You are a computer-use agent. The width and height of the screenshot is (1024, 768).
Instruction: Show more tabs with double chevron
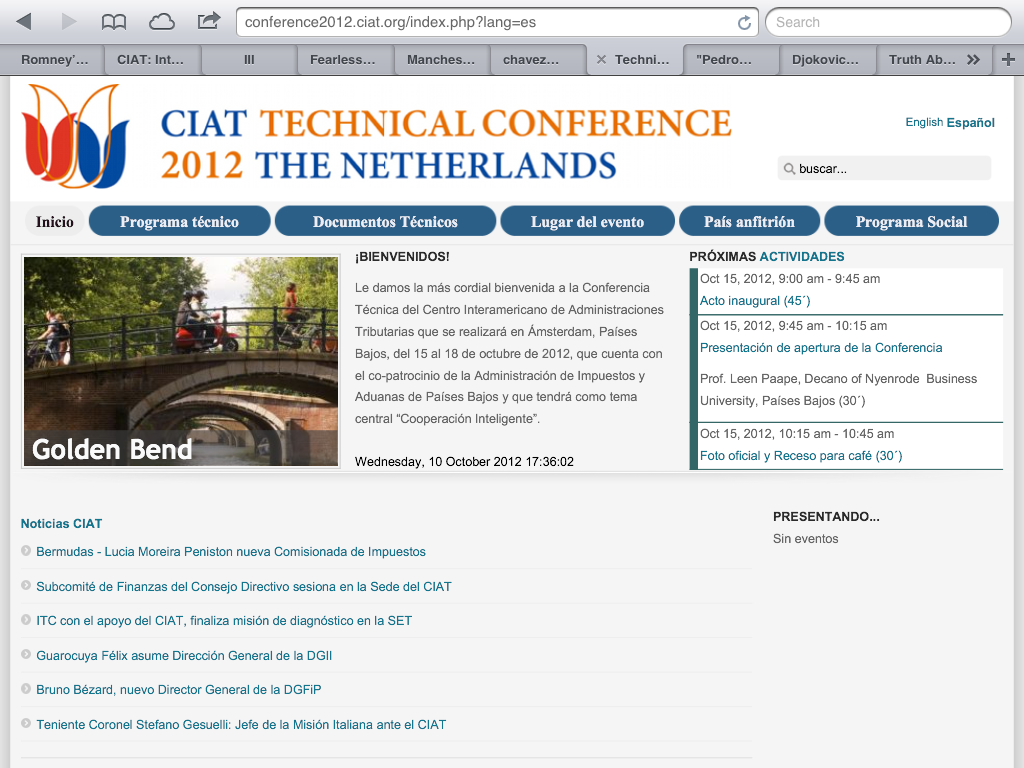(x=973, y=60)
